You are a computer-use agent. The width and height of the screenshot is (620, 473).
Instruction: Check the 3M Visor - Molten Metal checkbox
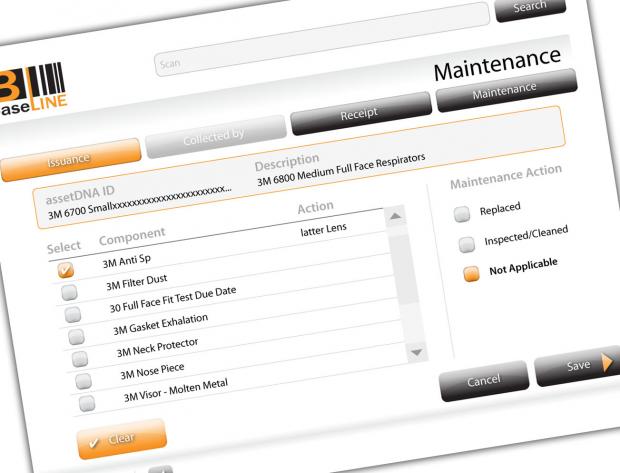point(87,403)
